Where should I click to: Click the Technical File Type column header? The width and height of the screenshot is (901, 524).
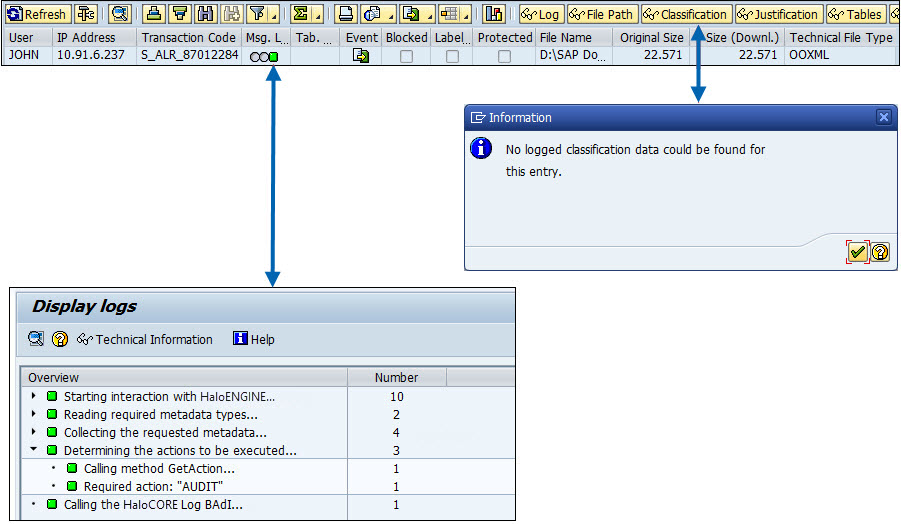(x=841, y=37)
